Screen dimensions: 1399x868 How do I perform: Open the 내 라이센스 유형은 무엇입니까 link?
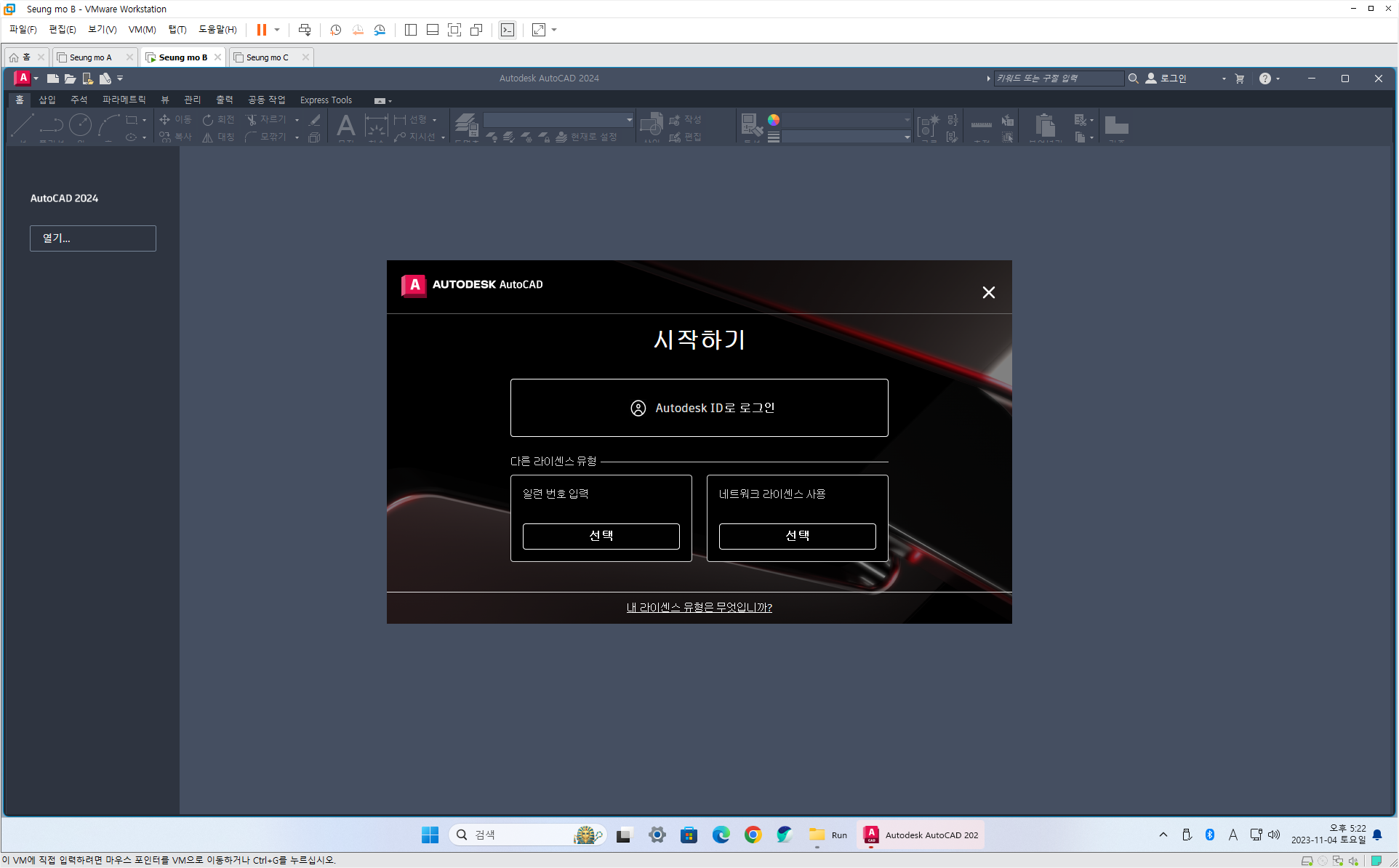(x=699, y=608)
